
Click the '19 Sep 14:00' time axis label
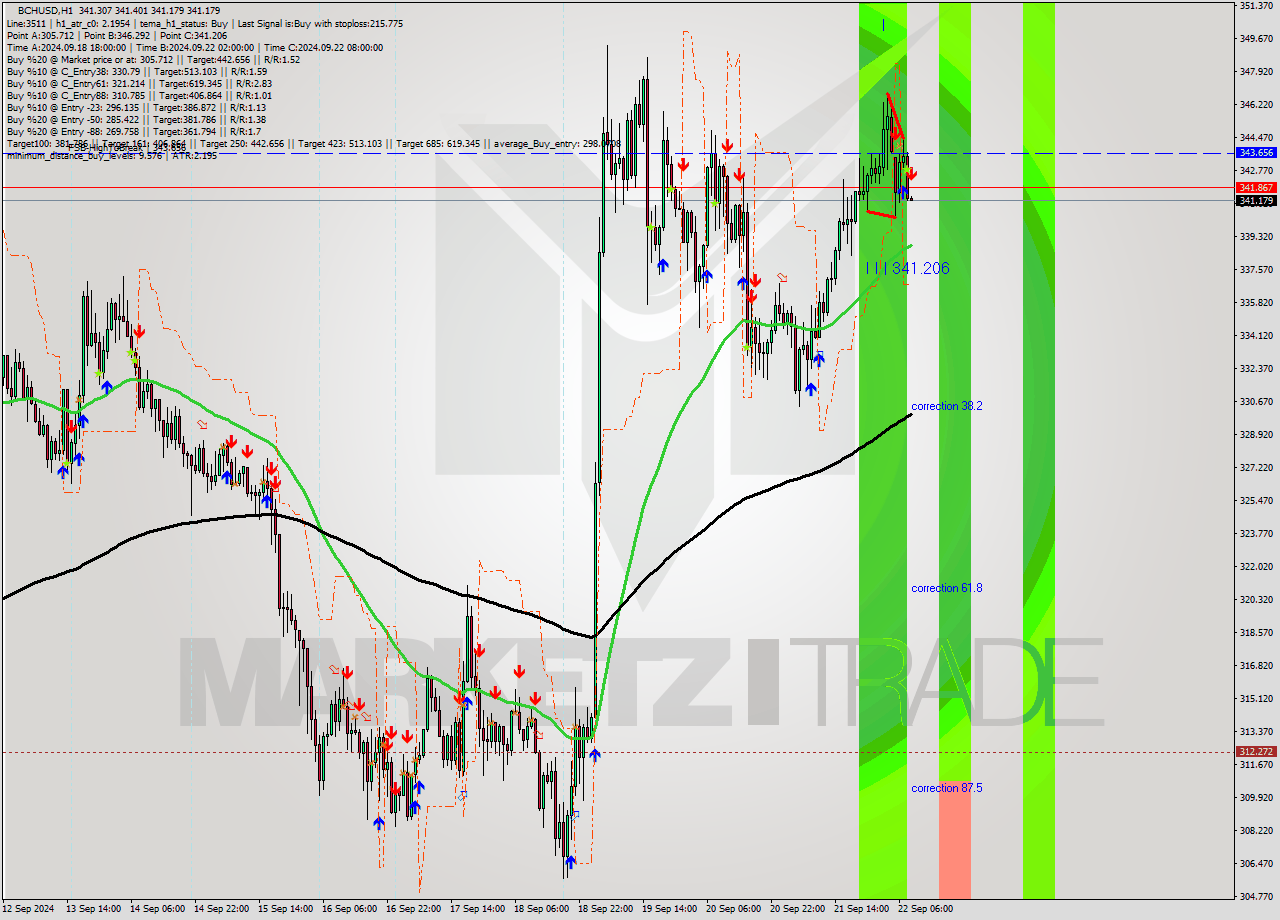pos(672,909)
